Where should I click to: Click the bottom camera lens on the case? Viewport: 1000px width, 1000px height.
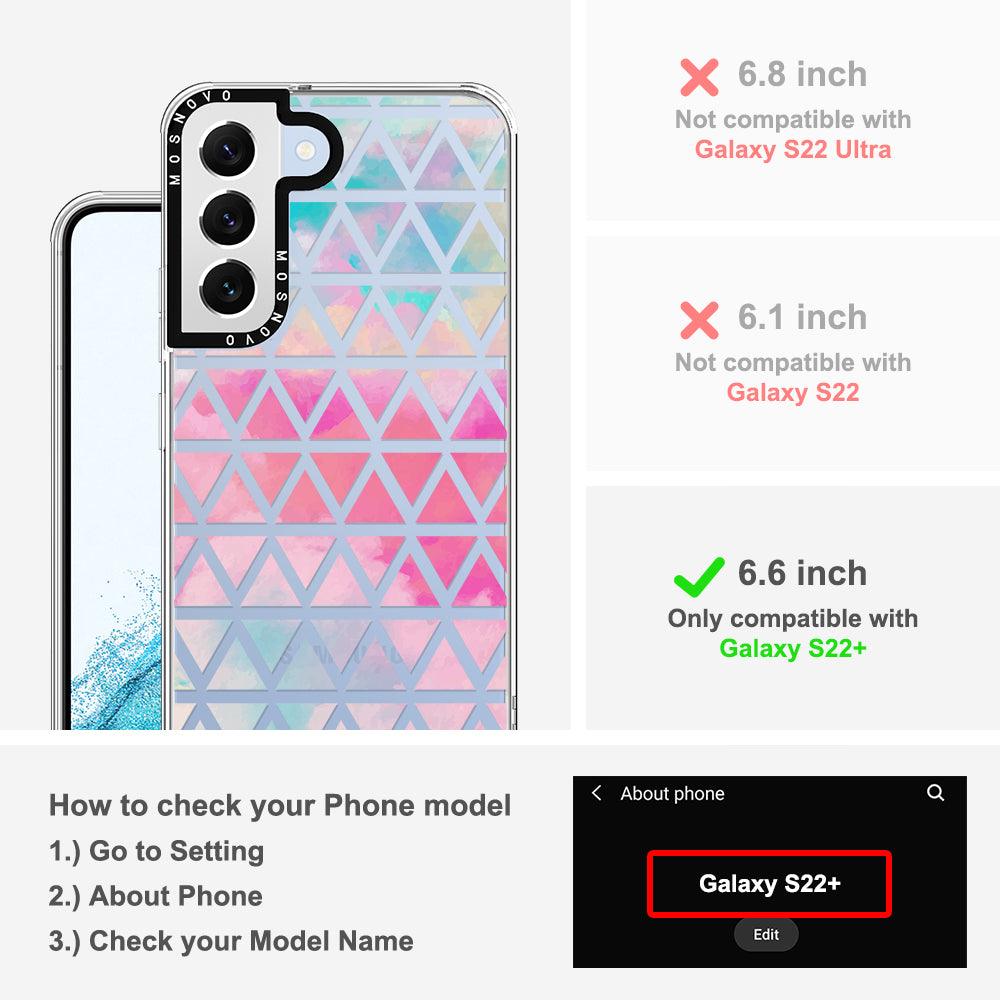tap(228, 288)
